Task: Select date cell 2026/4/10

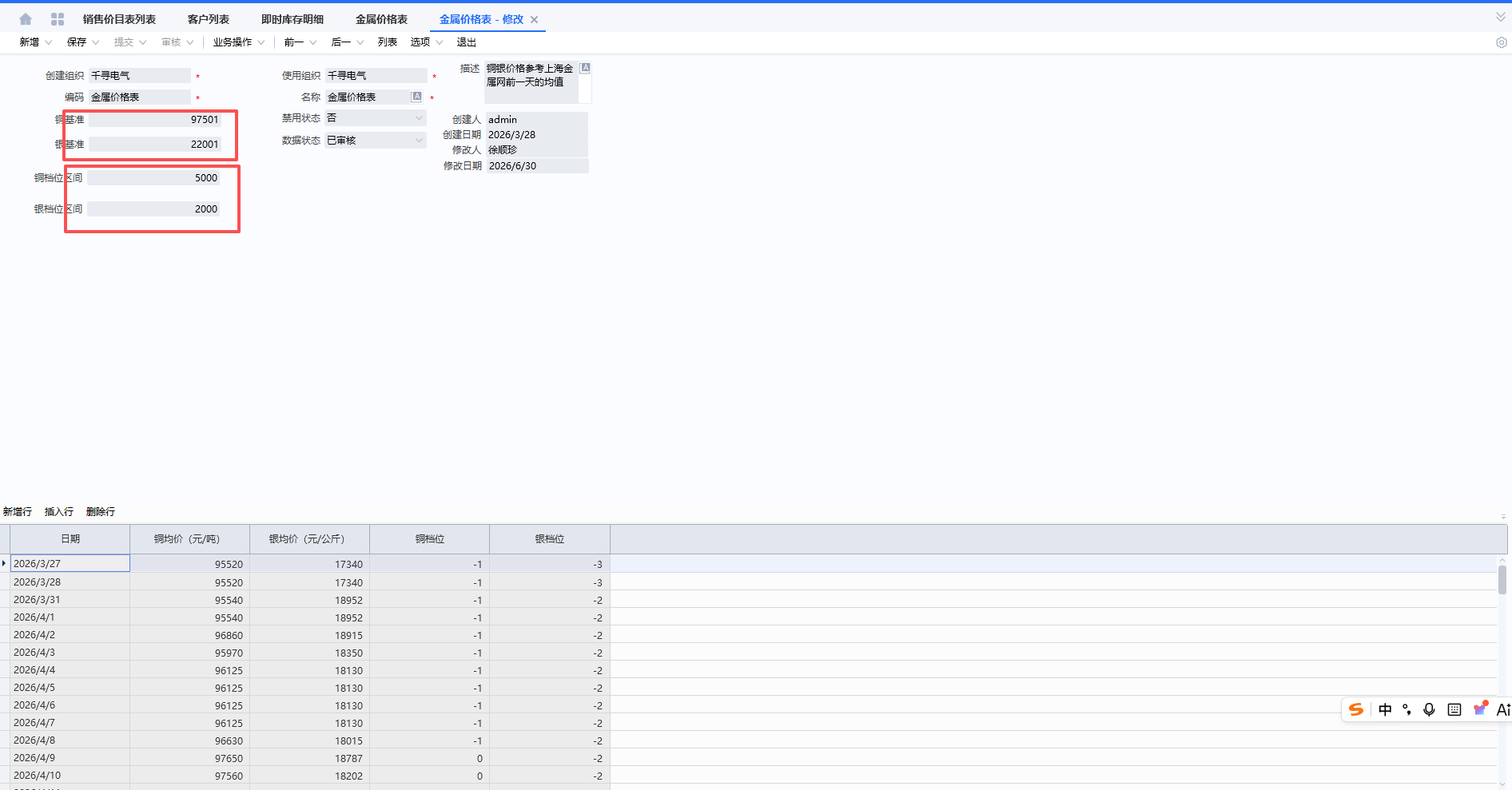Action: [70, 776]
